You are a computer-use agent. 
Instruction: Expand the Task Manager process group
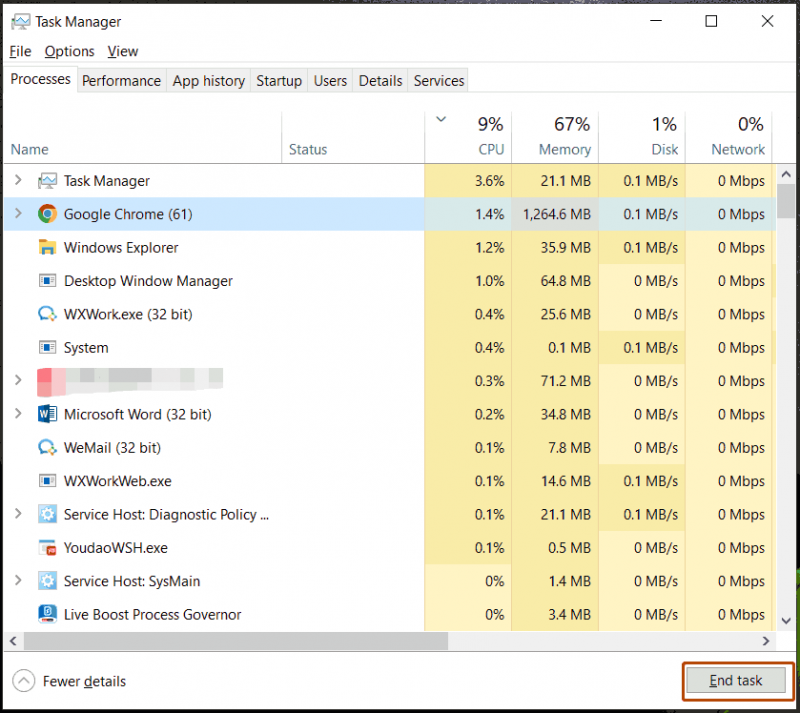click(x=18, y=180)
